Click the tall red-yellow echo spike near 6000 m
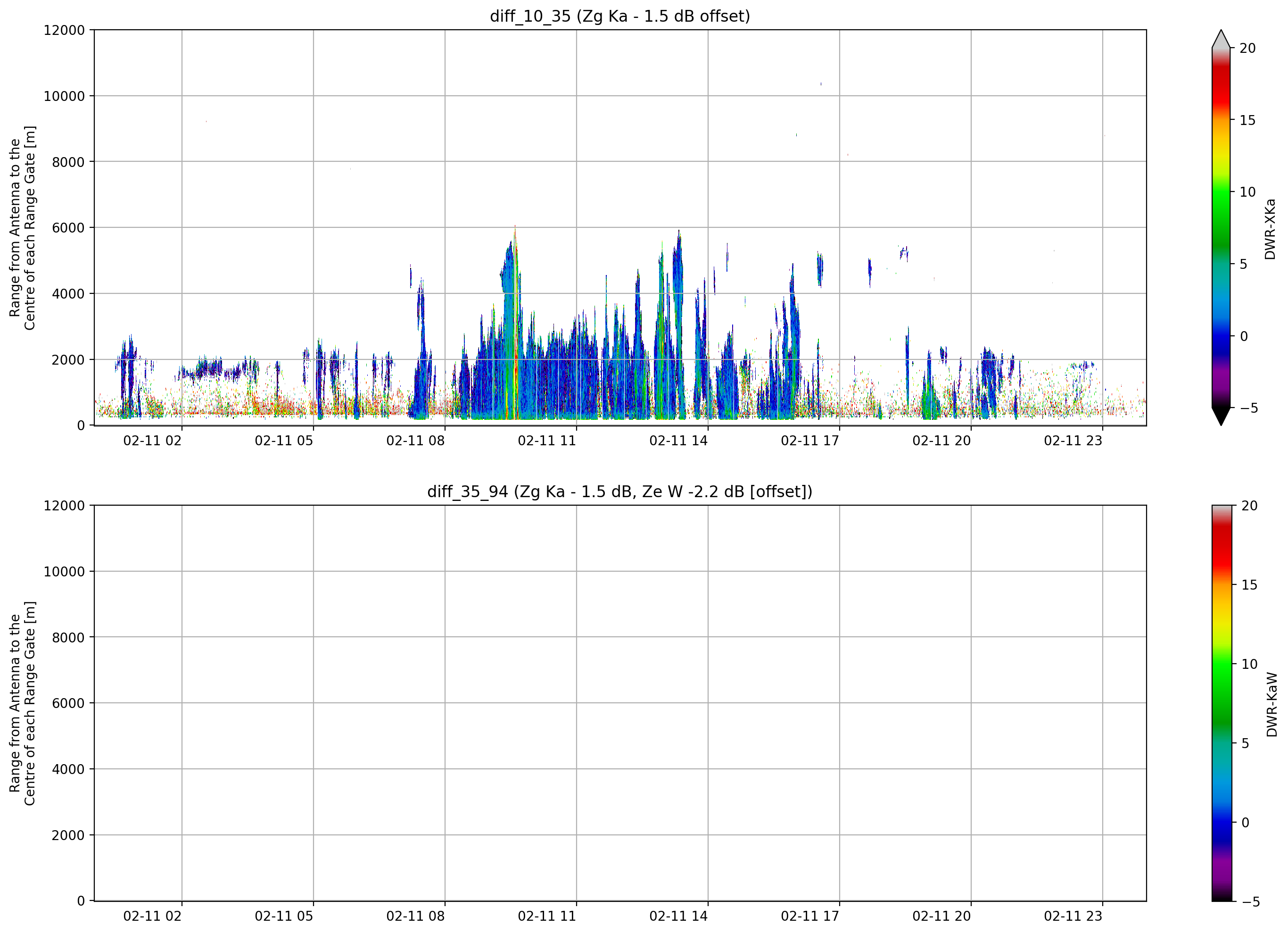Viewport: 1288px width, 933px height. pos(515,318)
